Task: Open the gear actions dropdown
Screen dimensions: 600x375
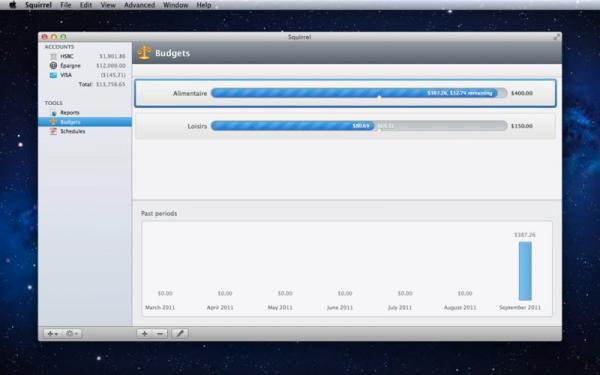Action: coord(72,334)
